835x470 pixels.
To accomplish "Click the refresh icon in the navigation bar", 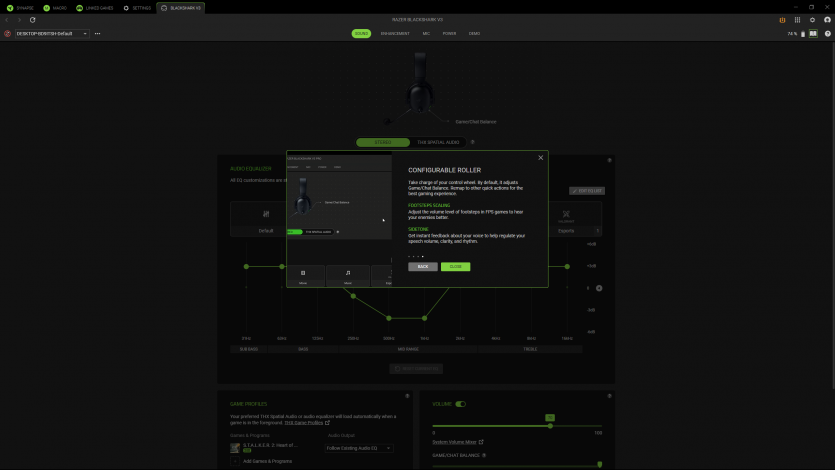I will (x=33, y=20).
